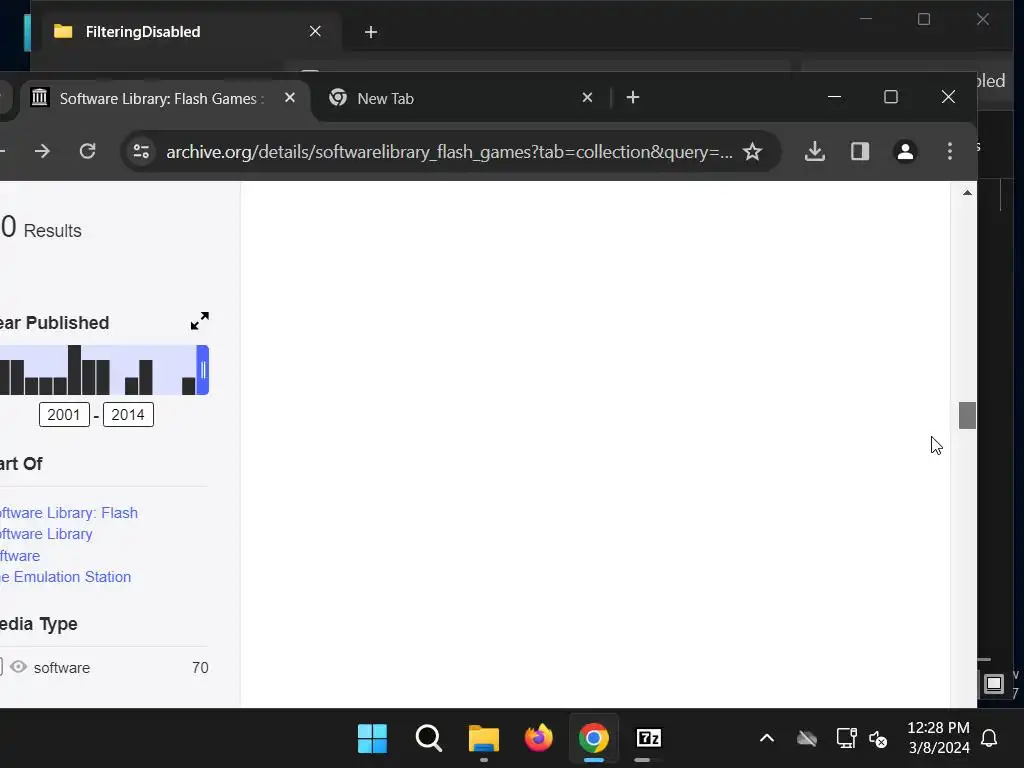Open Chrome three-dot menu
The width and height of the screenshot is (1024, 768).
pyautogui.click(x=950, y=152)
